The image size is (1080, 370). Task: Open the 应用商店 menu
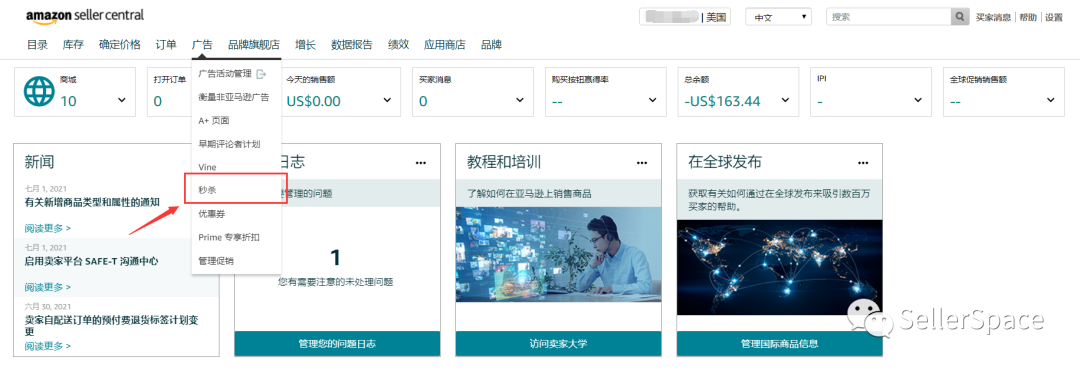coord(444,45)
